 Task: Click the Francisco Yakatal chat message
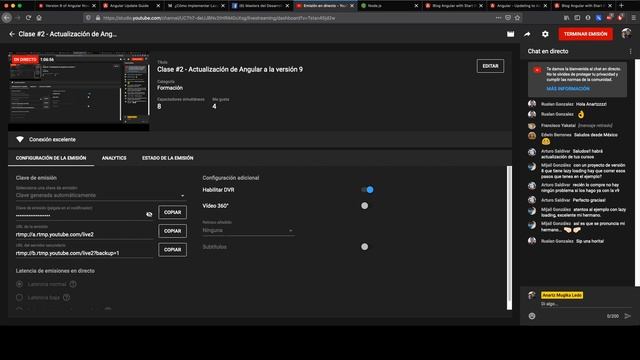[x=576, y=125]
